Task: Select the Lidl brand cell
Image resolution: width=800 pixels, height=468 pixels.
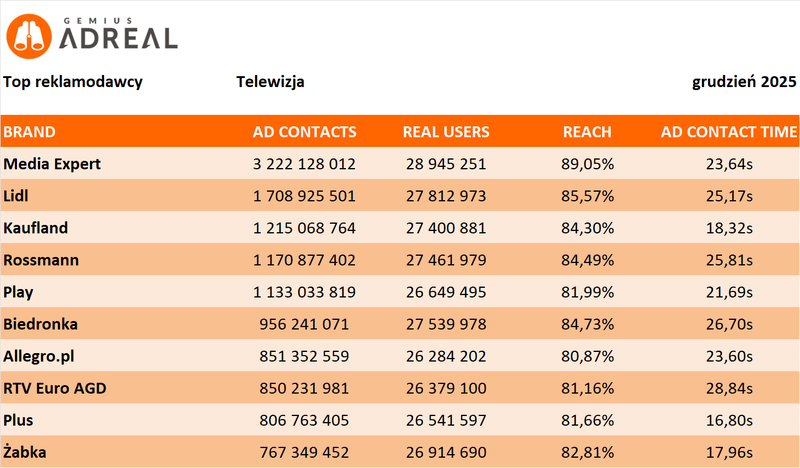Action: (15, 195)
